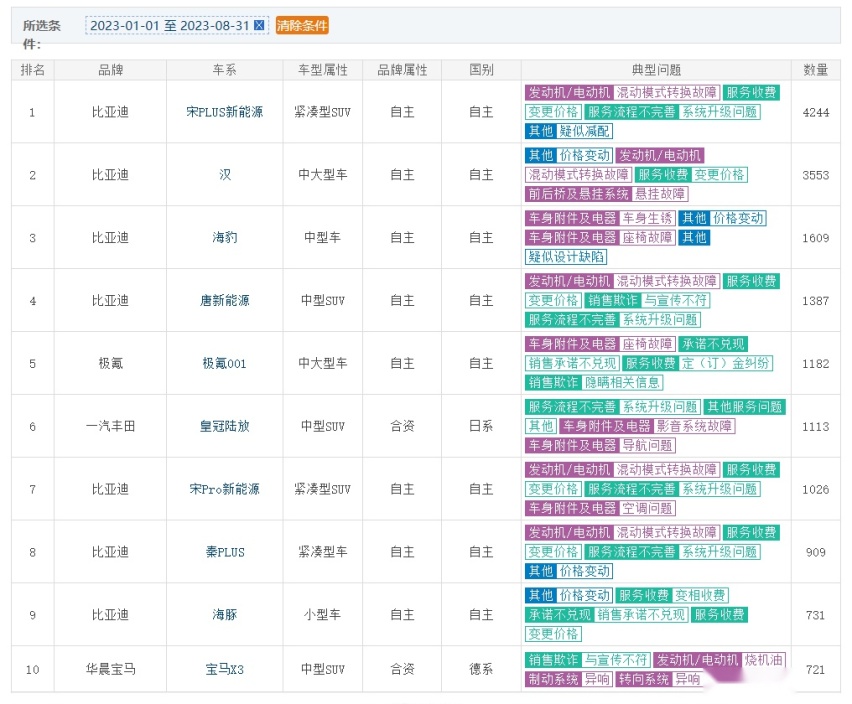Screen dimensions: 852x704
Task: Click the 疑似设计缺陷 issue tag
Action: 566,256
